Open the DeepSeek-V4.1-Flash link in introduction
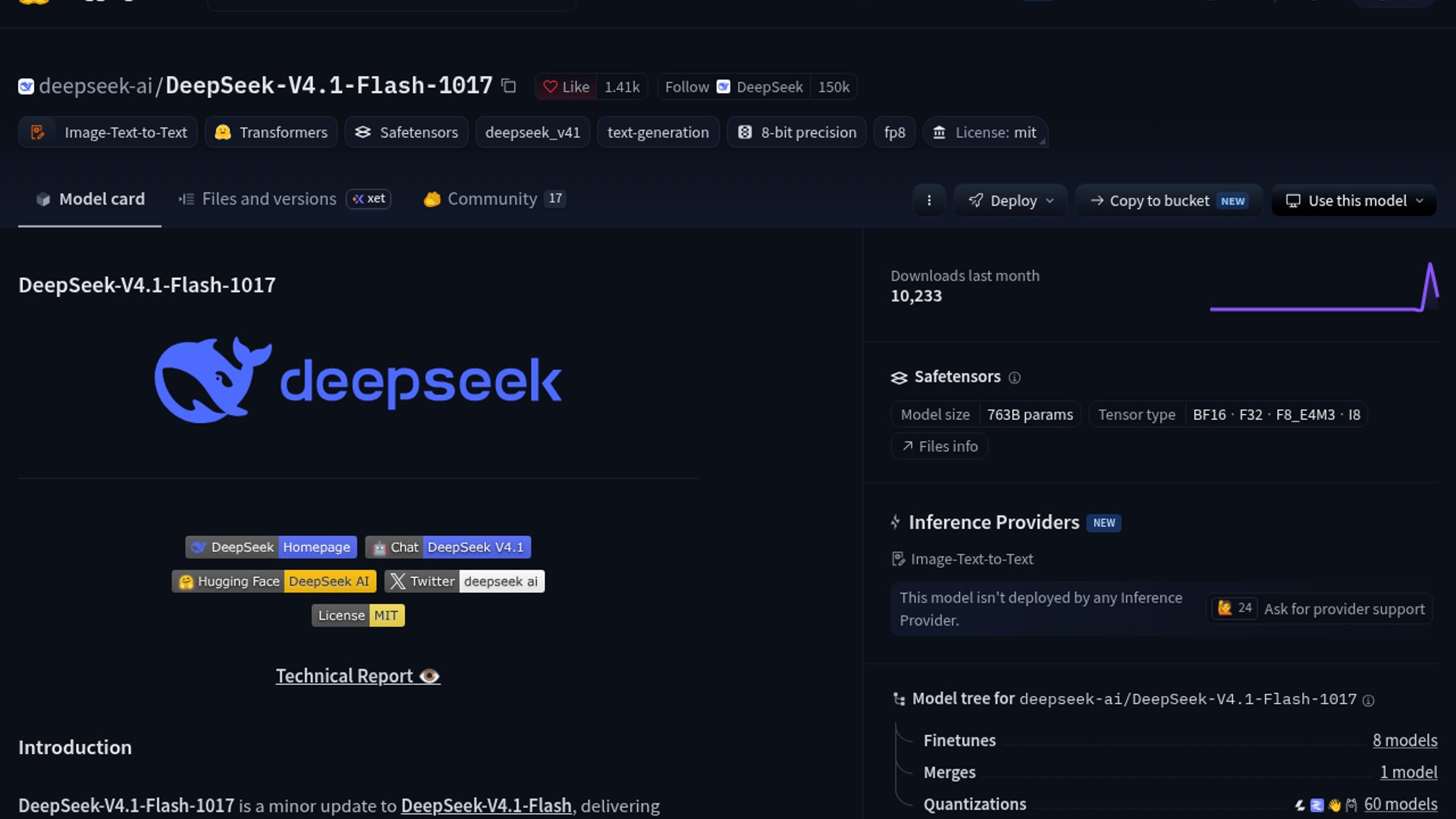 (x=486, y=806)
